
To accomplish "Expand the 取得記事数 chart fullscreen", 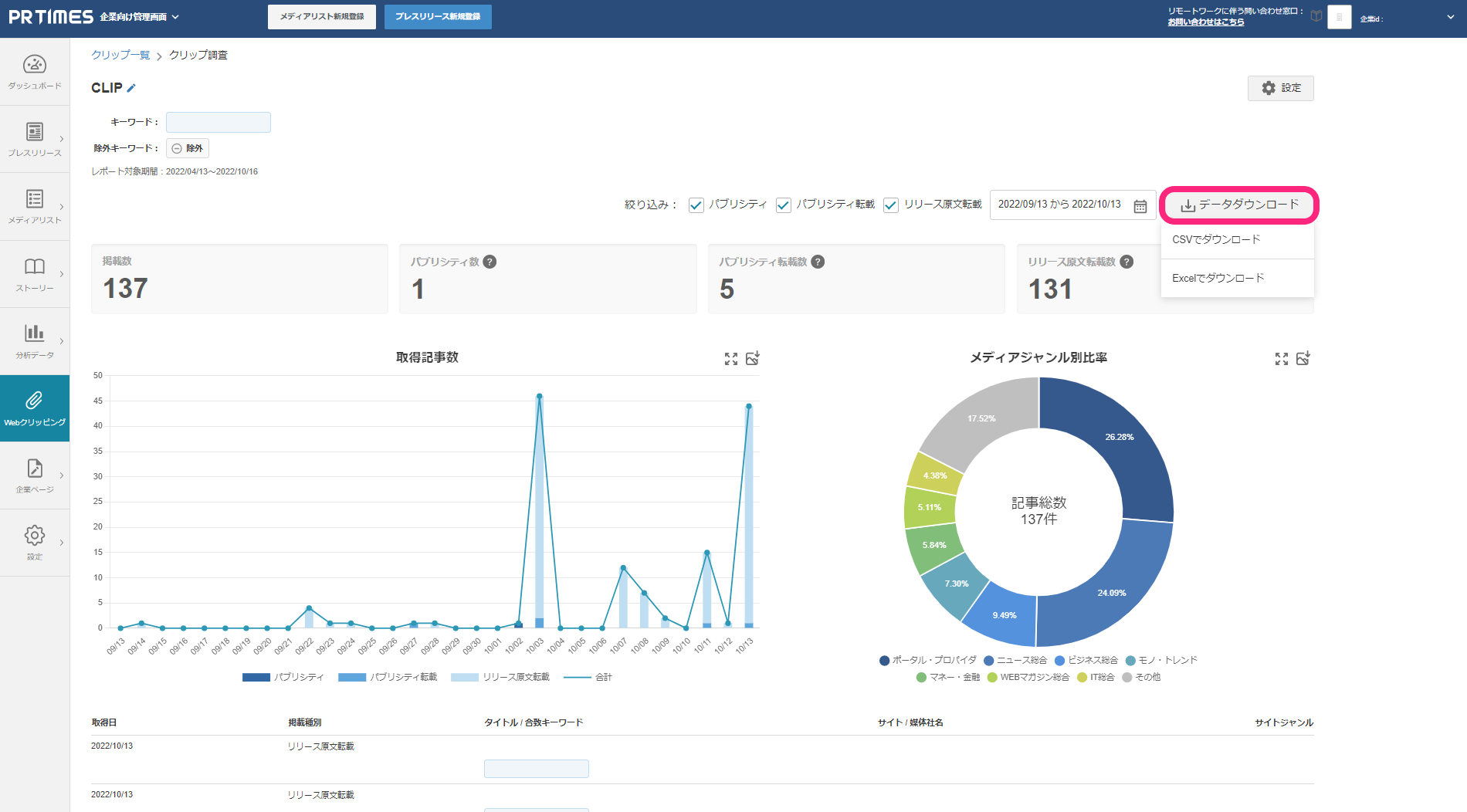I will pyautogui.click(x=731, y=359).
